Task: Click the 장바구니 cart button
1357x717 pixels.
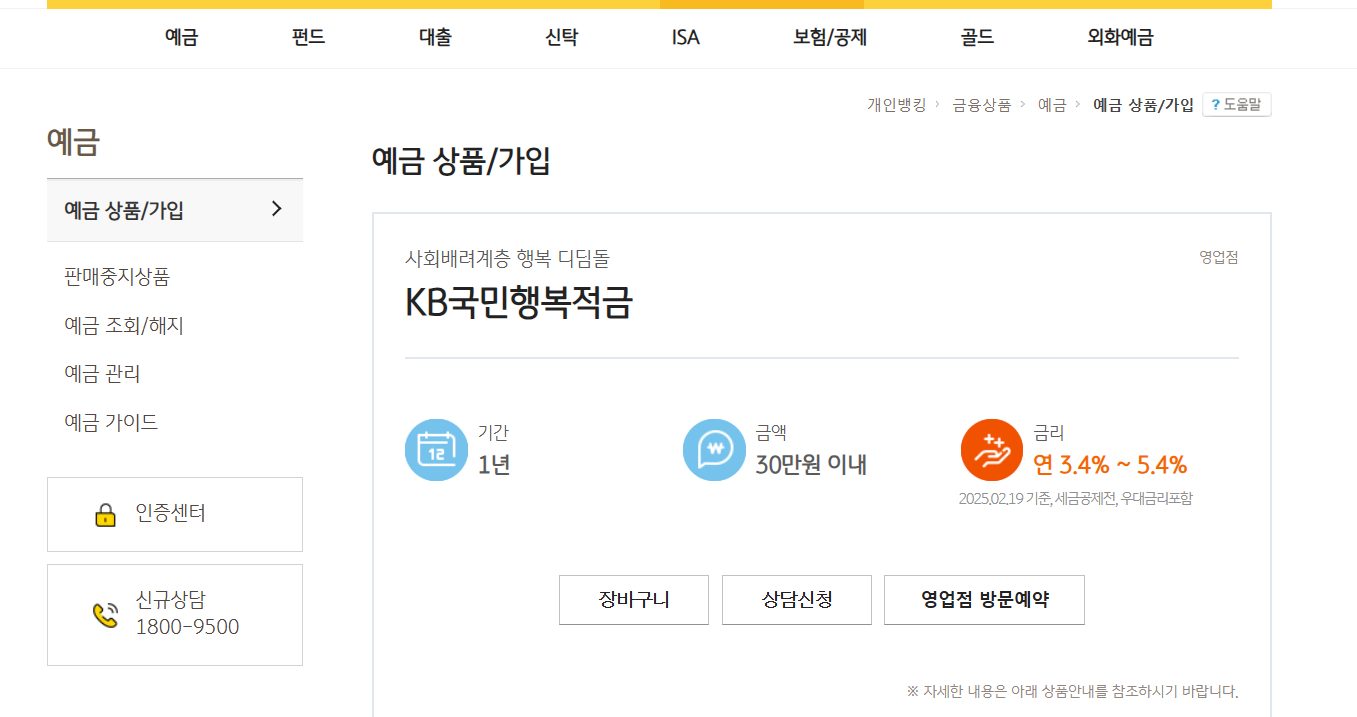Action: pos(633,600)
